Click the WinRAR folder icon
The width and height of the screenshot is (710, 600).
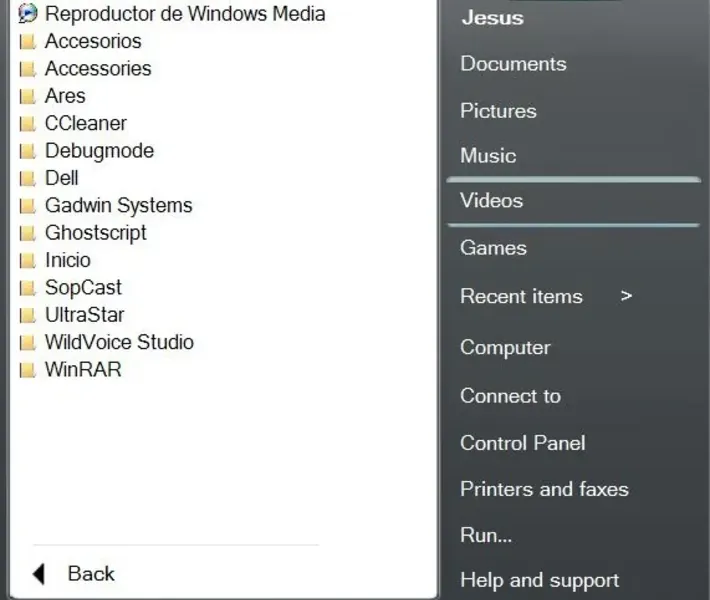(27, 370)
